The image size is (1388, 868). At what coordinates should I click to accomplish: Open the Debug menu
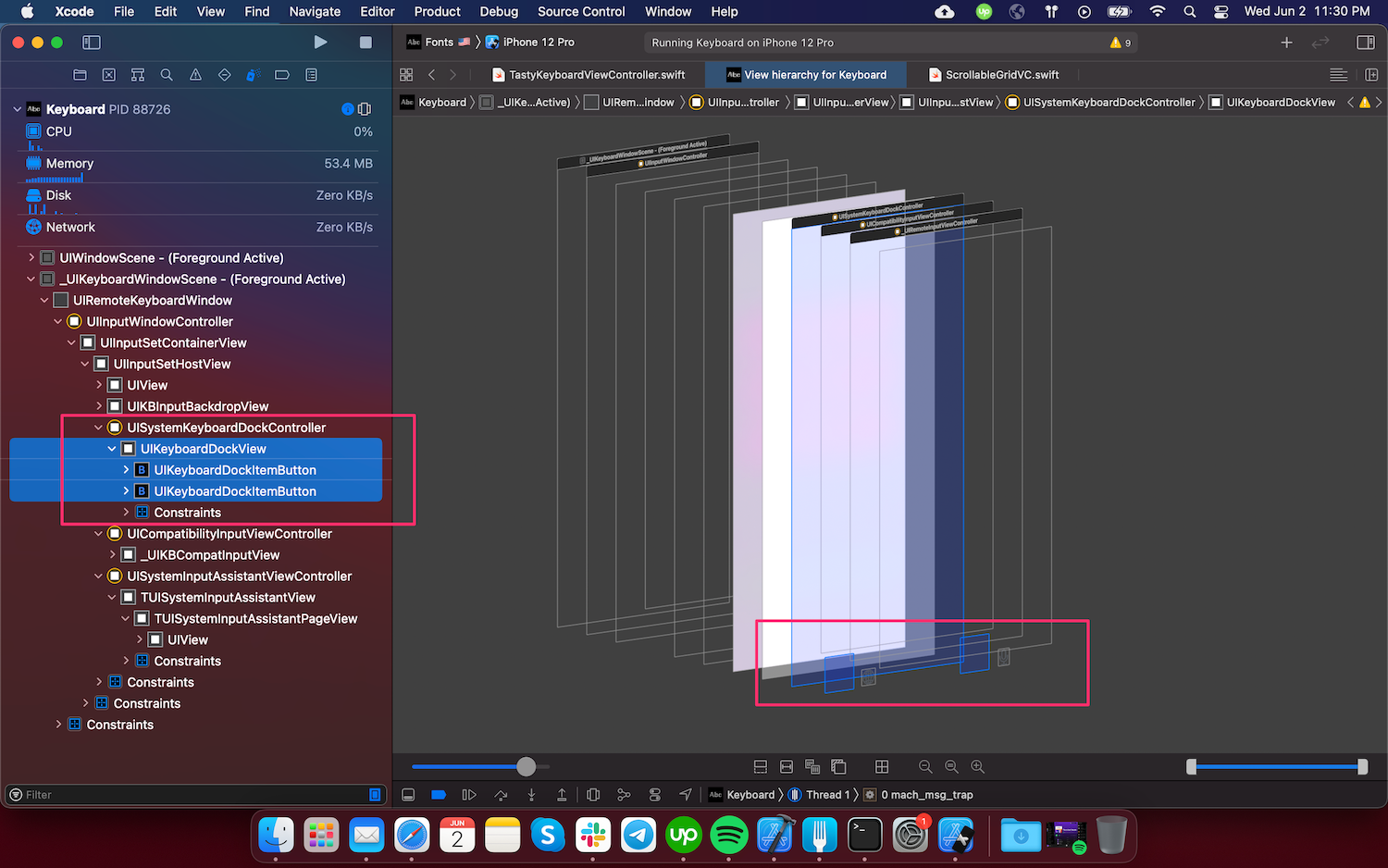pyautogui.click(x=499, y=11)
